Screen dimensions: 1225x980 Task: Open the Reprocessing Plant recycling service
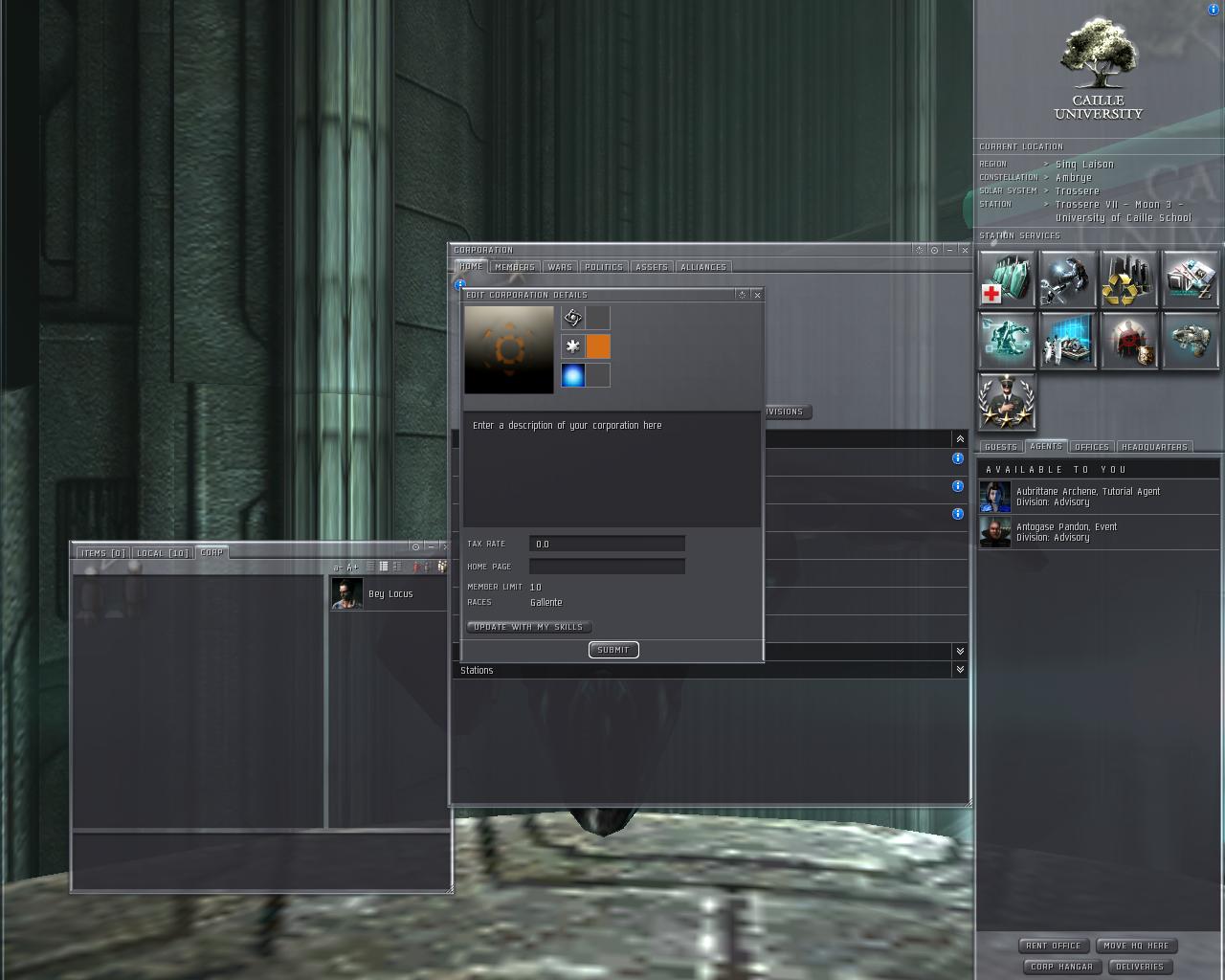coord(1129,279)
